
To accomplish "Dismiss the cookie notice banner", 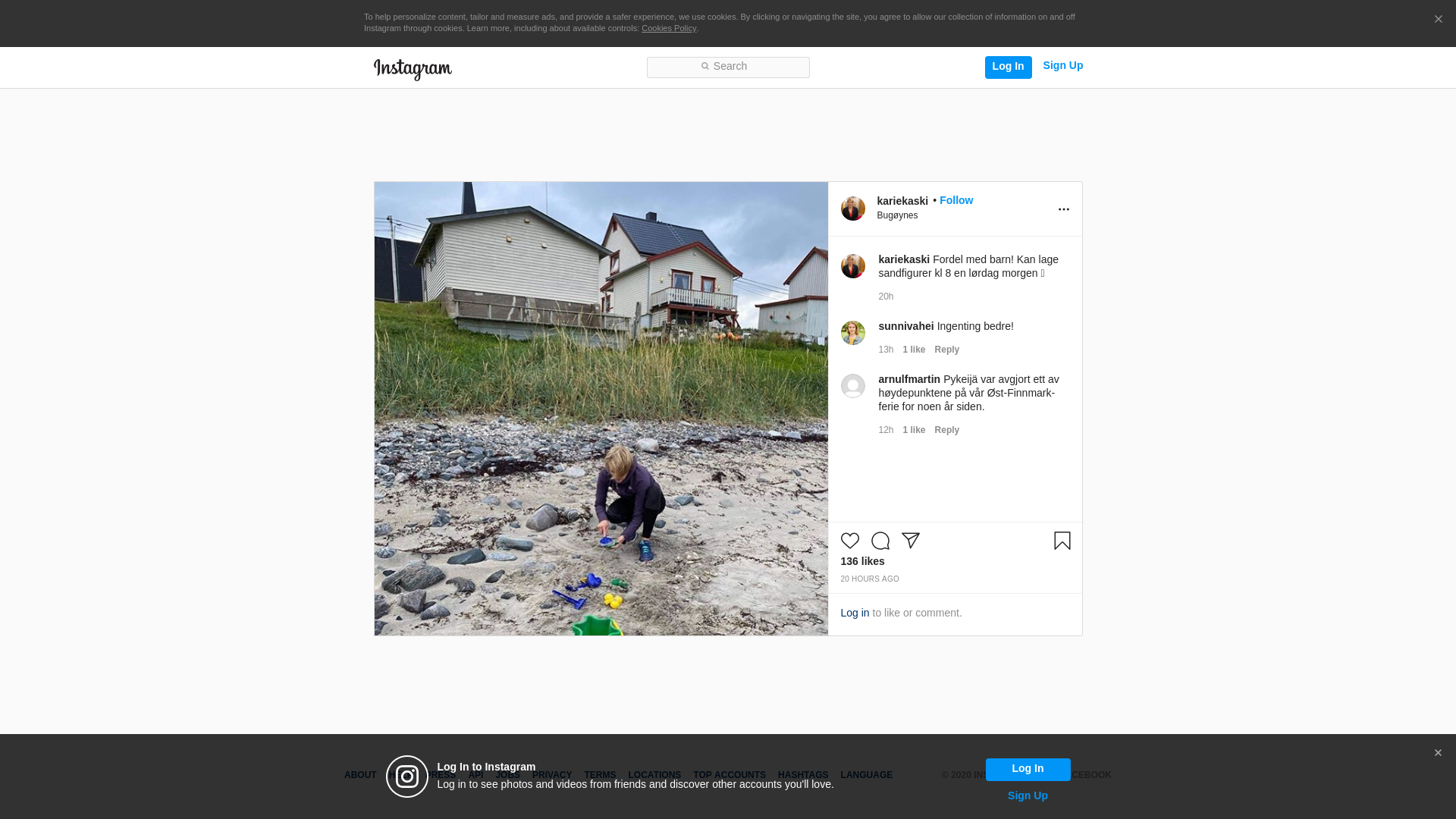I will tap(1438, 20).
